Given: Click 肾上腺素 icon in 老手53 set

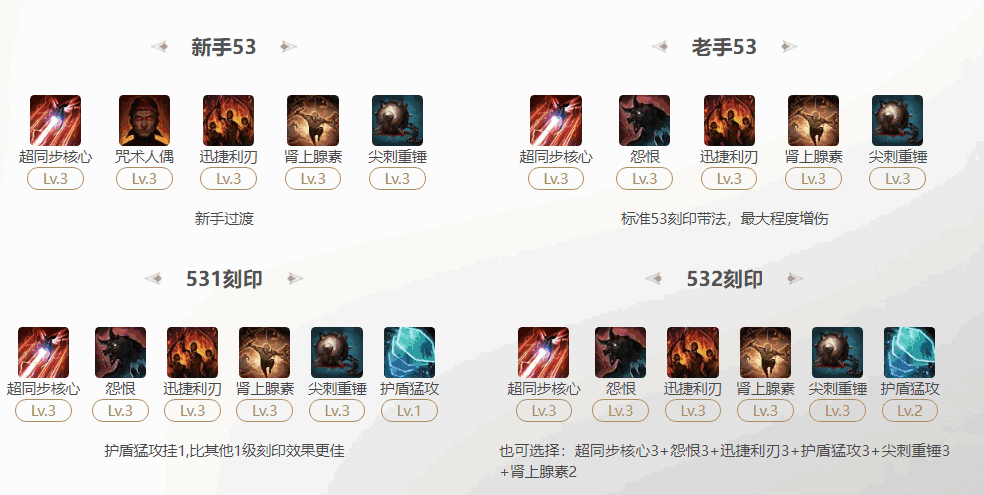Looking at the screenshot, I should click(x=813, y=120).
